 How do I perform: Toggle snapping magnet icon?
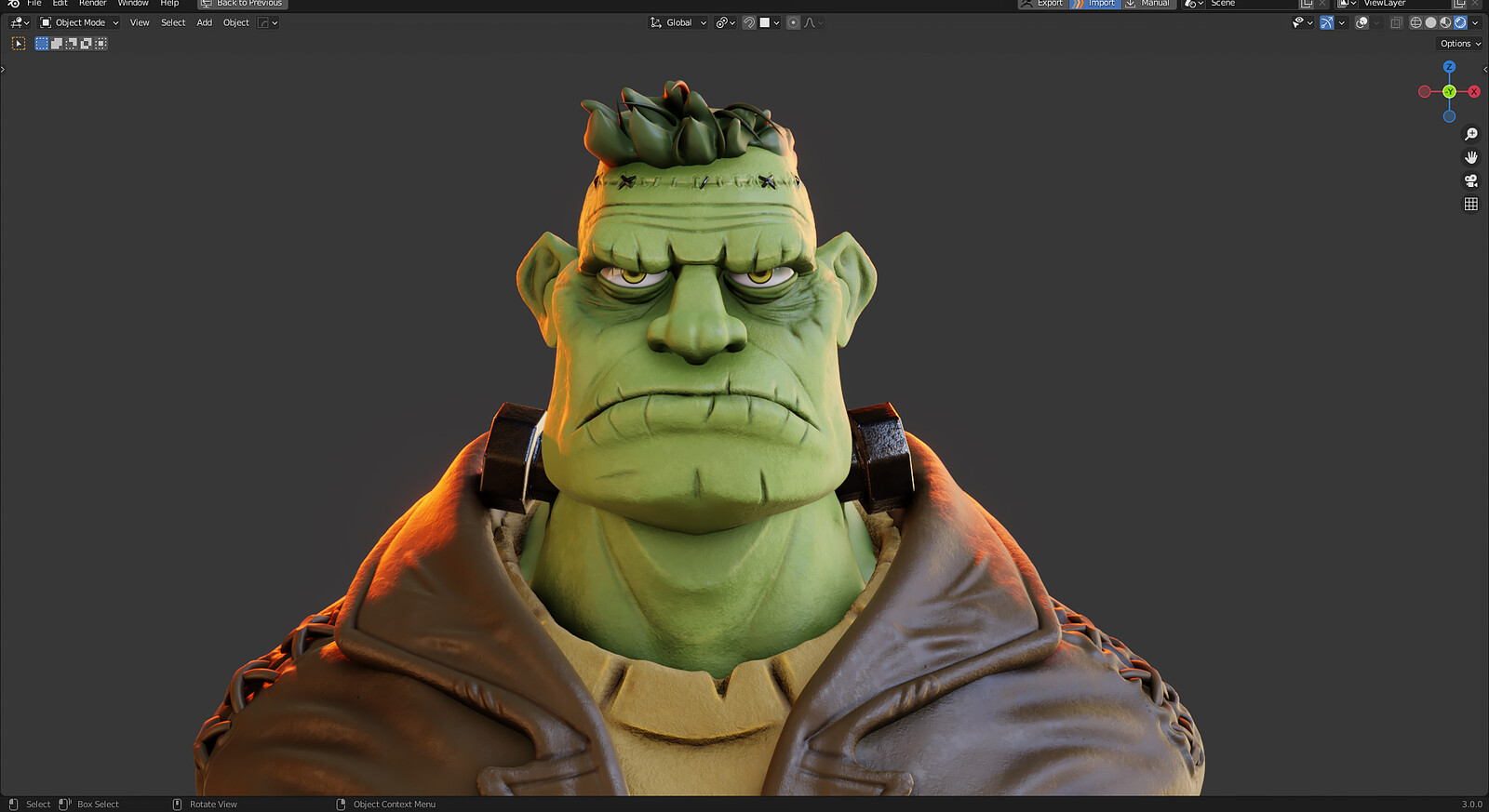coord(749,22)
